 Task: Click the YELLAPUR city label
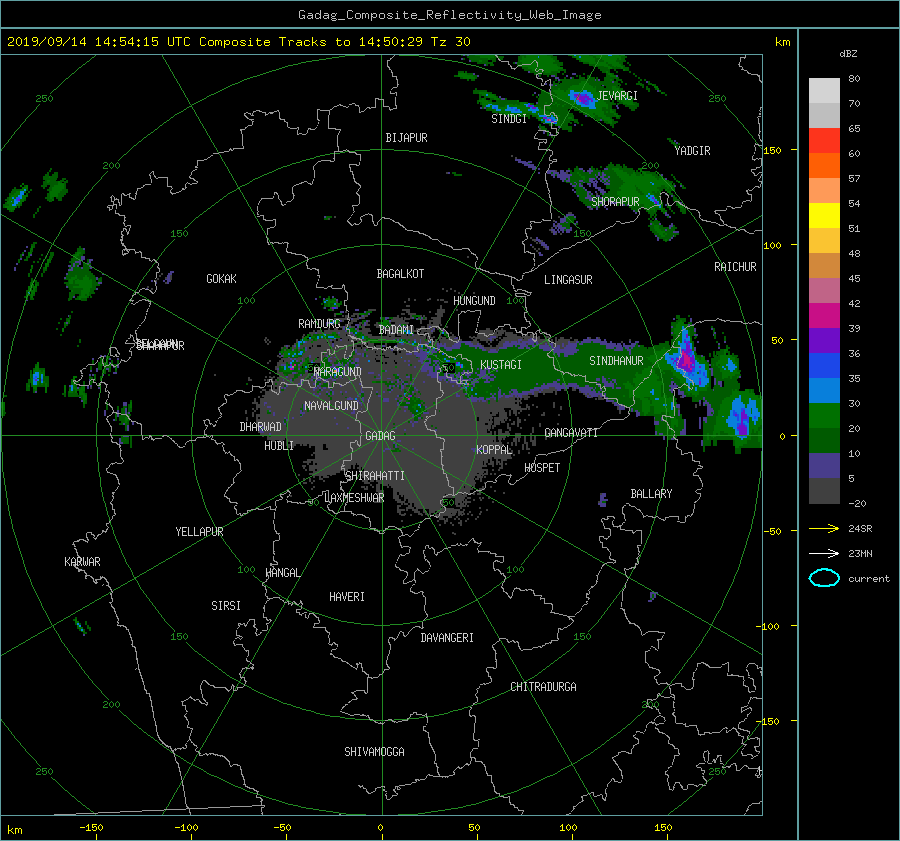click(x=199, y=532)
